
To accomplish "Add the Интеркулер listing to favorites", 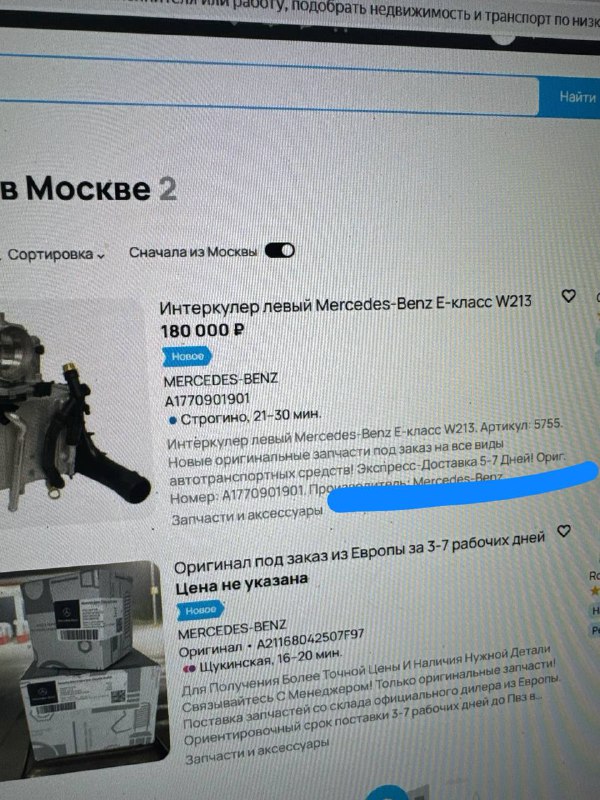I will pos(568,295).
